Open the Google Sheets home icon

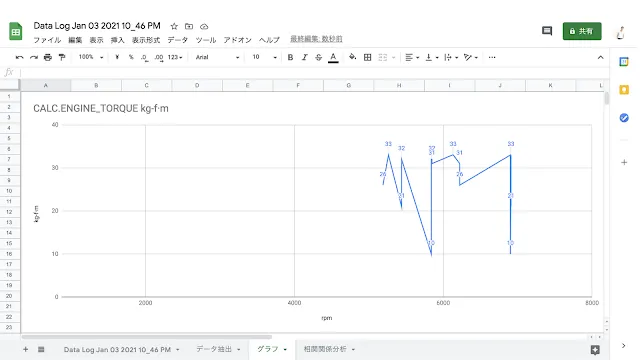pyautogui.click(x=16, y=31)
